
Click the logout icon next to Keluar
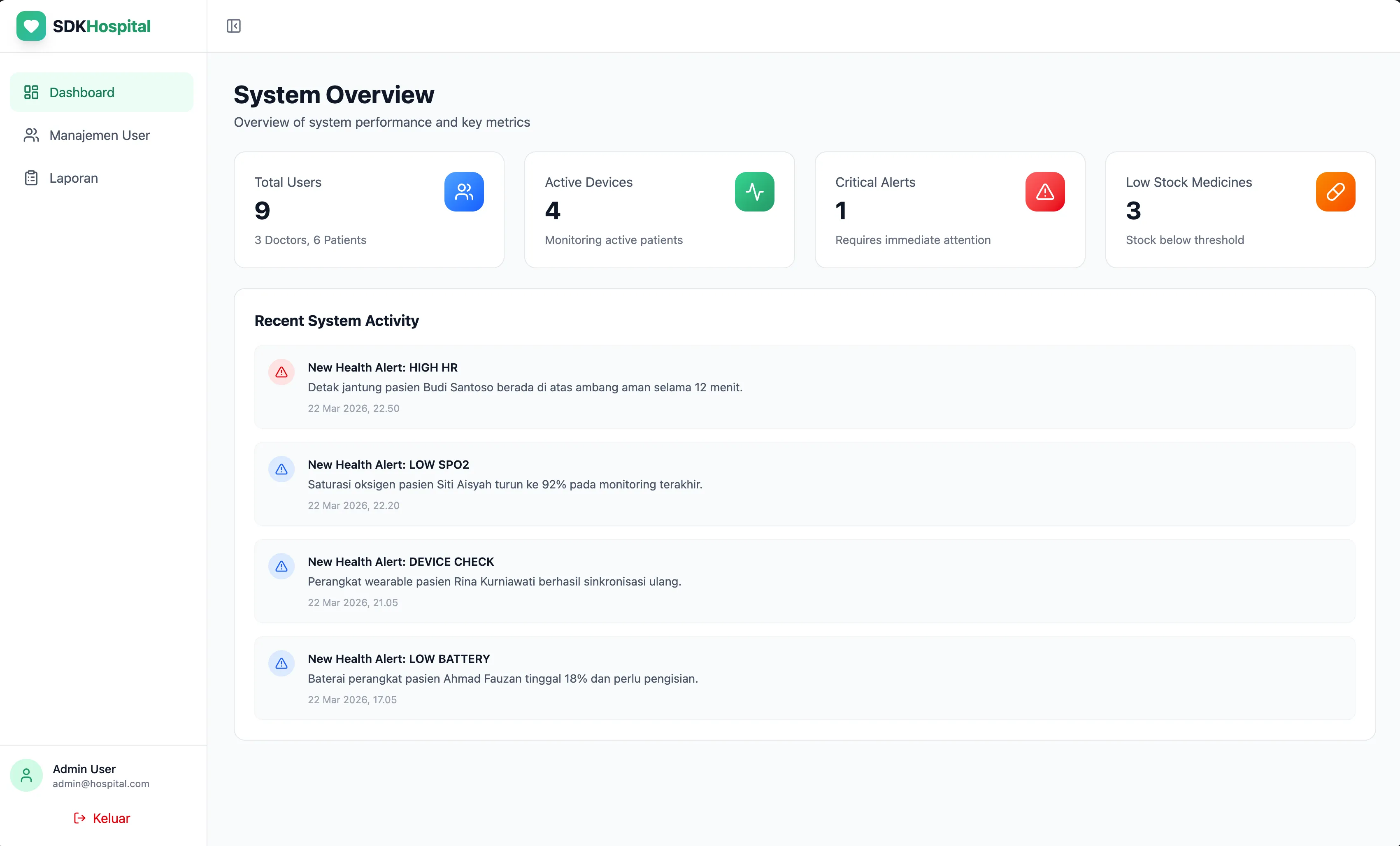(x=79, y=818)
